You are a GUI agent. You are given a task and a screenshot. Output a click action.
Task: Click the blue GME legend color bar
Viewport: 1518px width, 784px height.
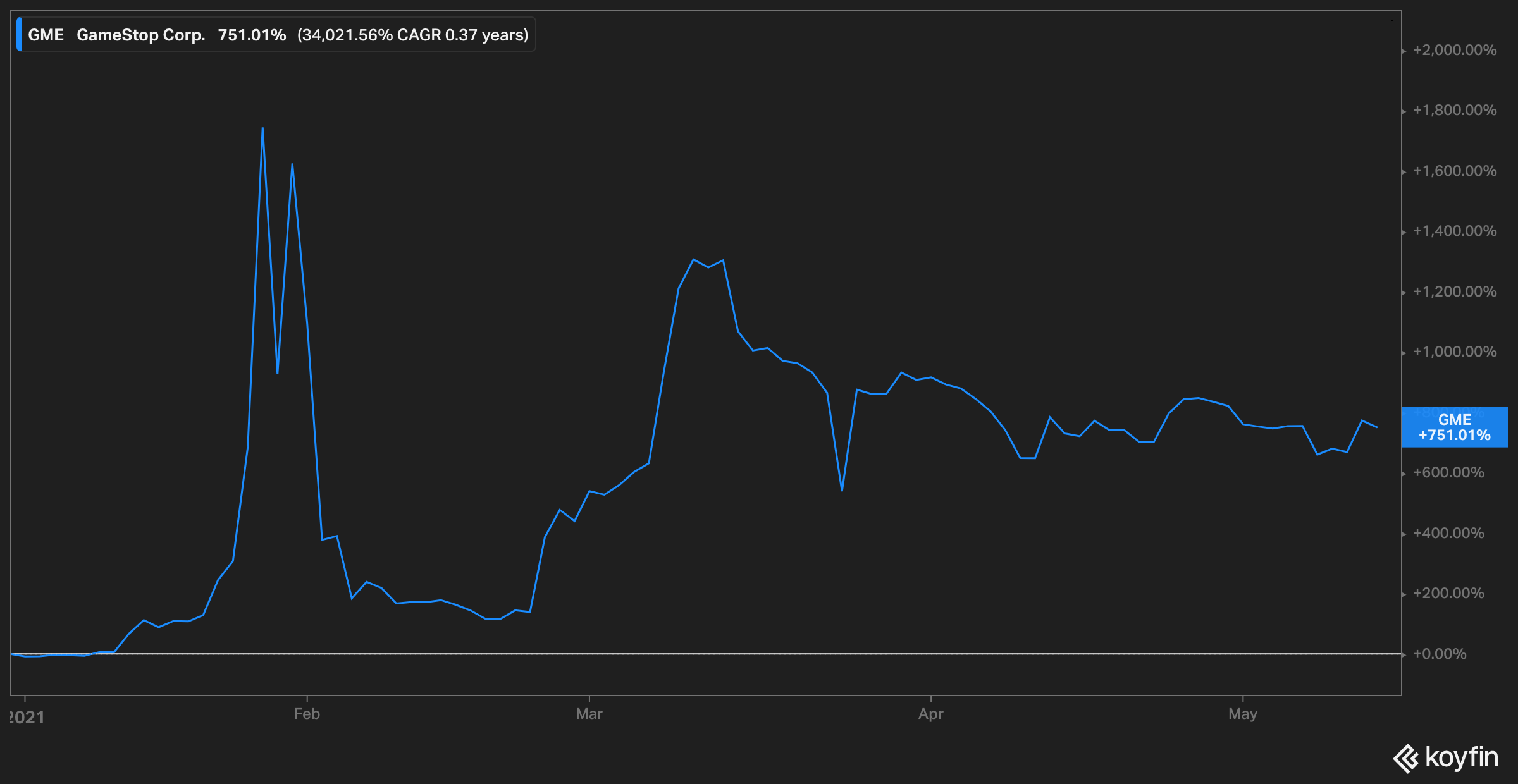tap(19, 35)
